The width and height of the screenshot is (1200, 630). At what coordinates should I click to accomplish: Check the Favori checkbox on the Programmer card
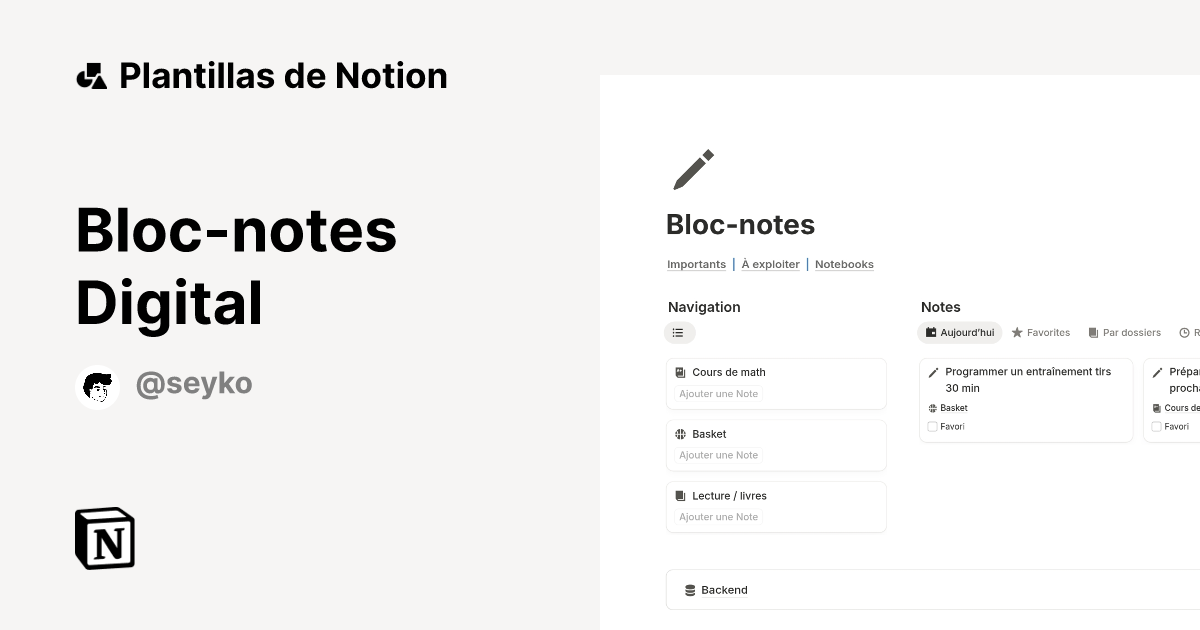(x=933, y=426)
